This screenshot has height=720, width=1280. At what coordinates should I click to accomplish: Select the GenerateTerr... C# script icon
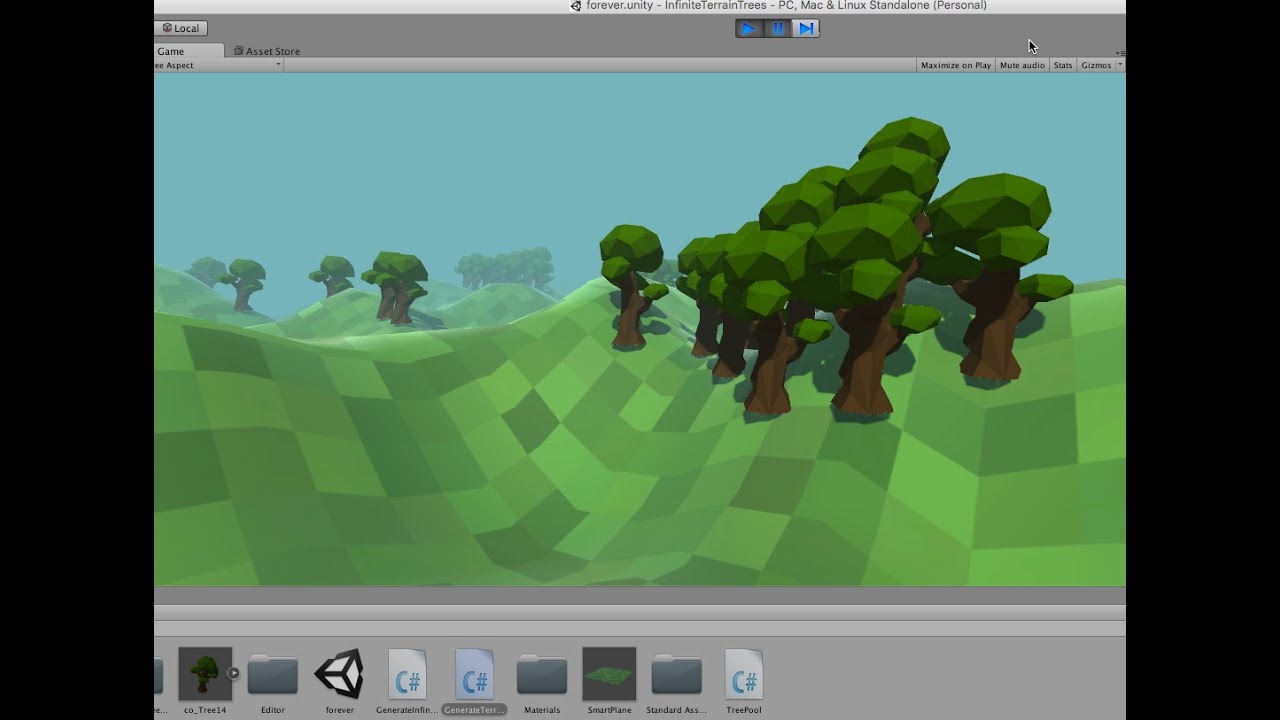click(474, 673)
